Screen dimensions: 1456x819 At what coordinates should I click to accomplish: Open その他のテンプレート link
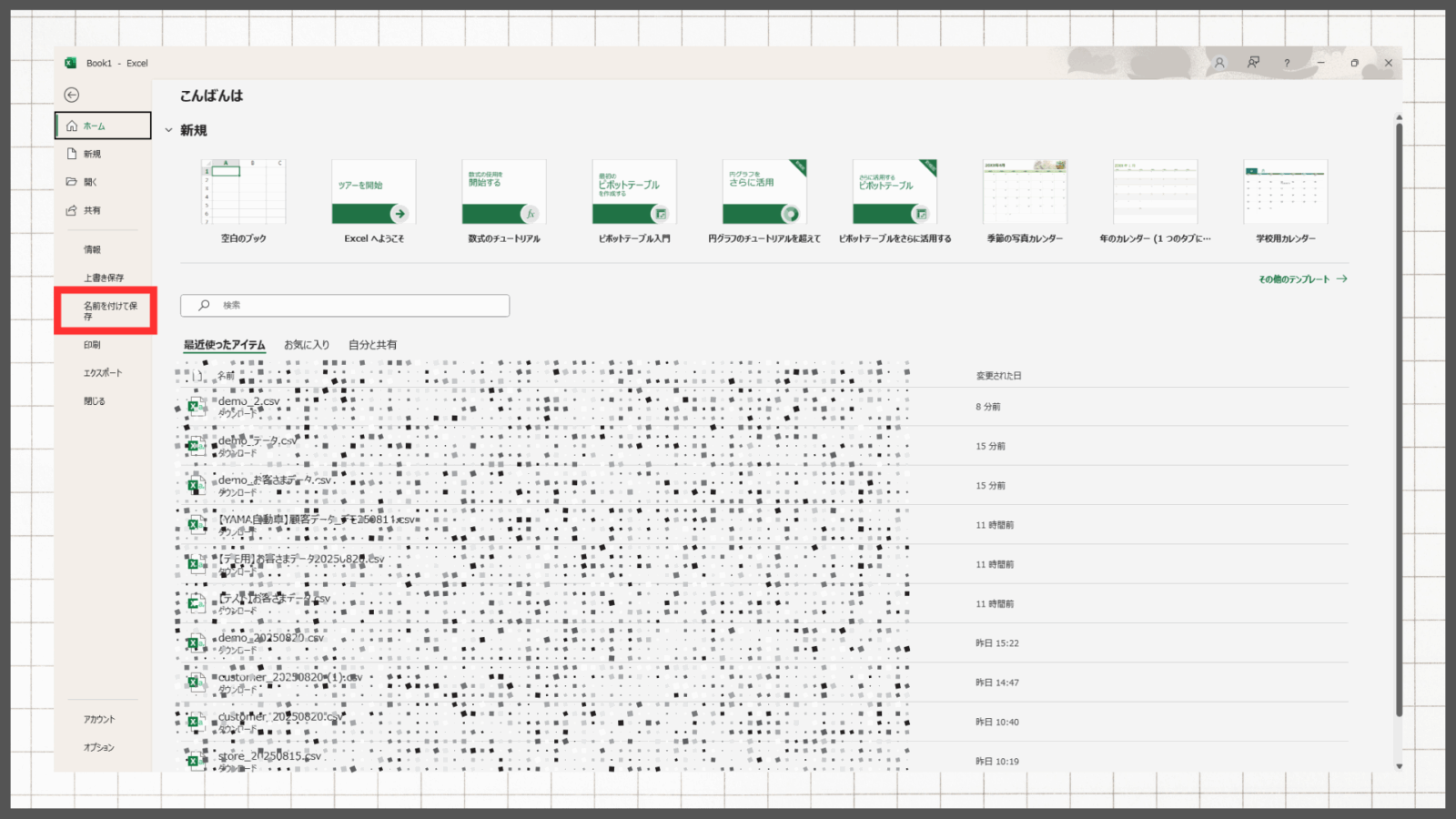pyautogui.click(x=1302, y=279)
